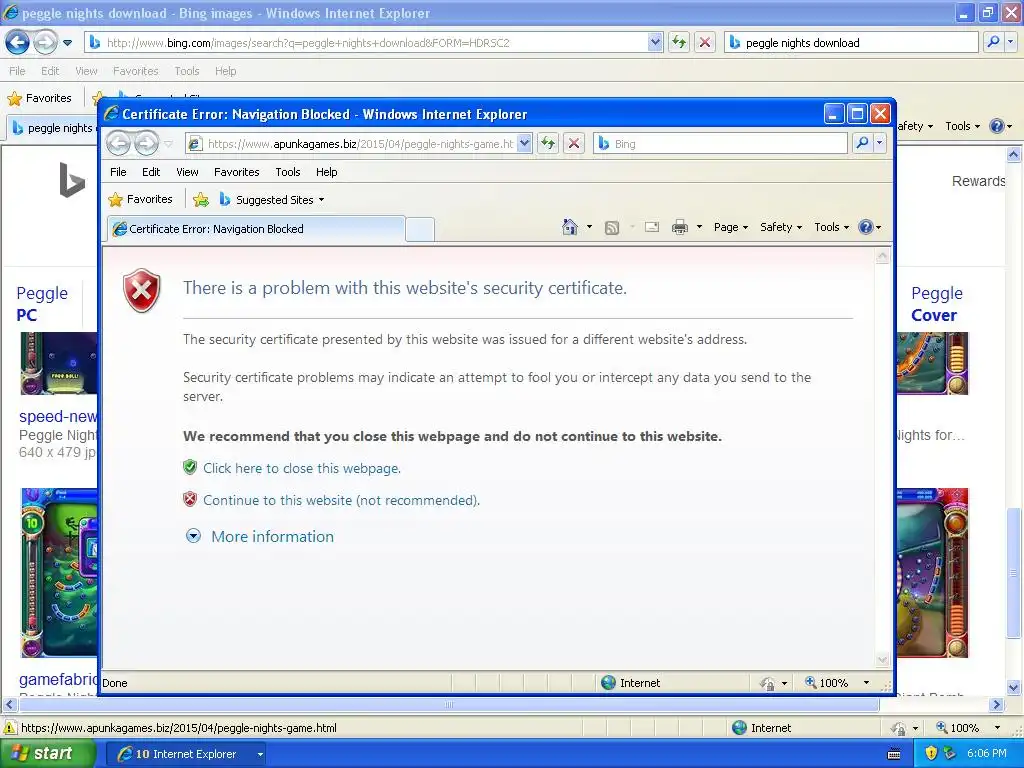Click the Bing images window address bar
This screenshot has width=1024, height=768.
pos(375,43)
